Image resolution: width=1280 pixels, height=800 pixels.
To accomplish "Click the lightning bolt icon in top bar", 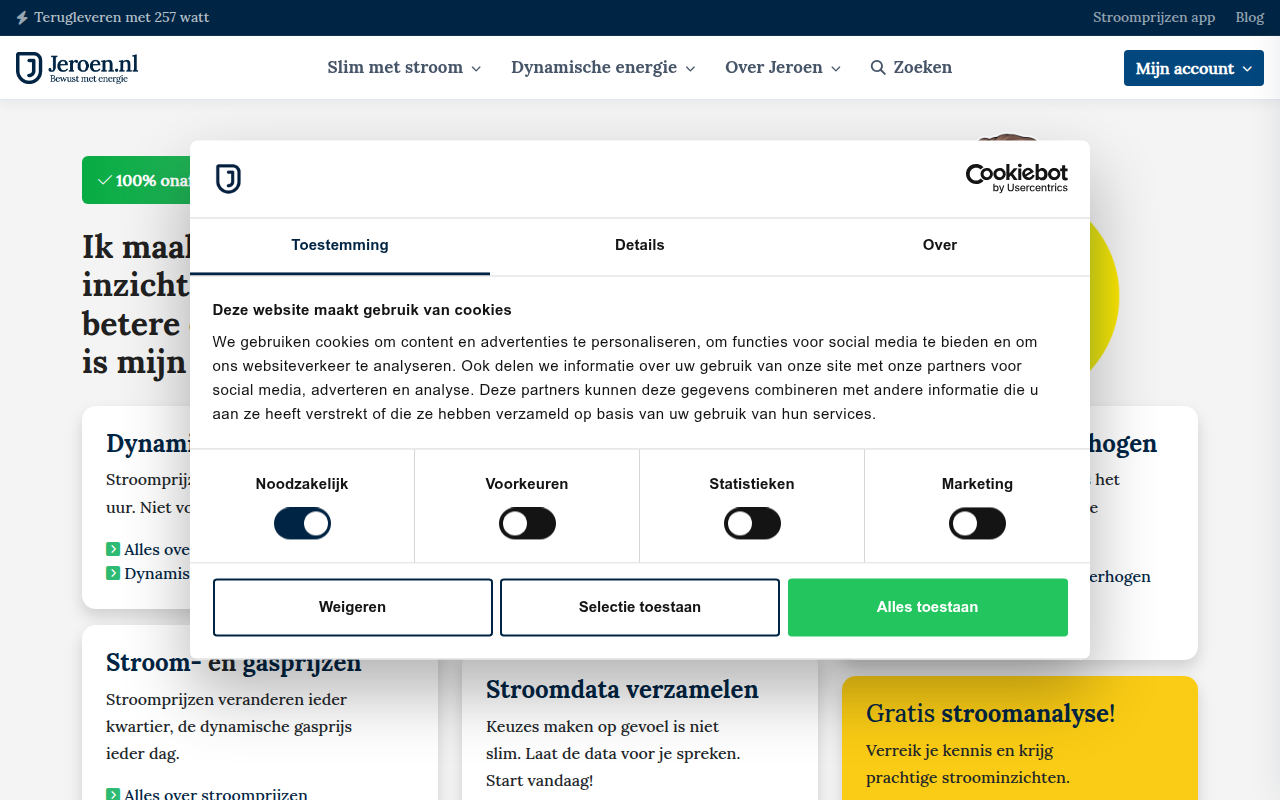I will pos(22,18).
